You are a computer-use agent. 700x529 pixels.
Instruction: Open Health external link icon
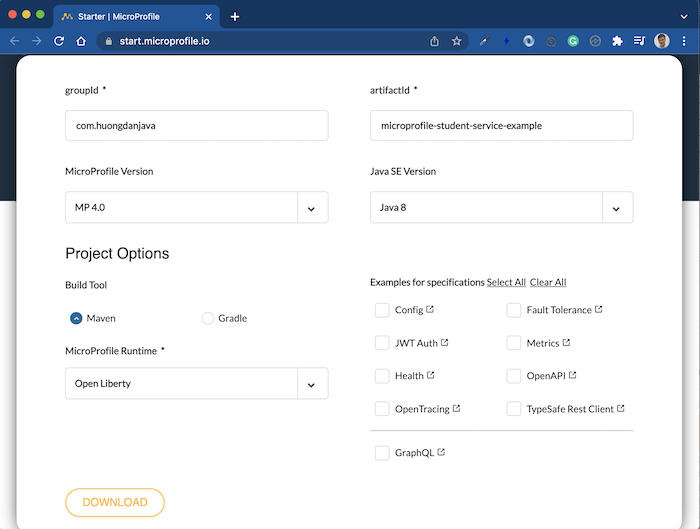(x=430, y=375)
